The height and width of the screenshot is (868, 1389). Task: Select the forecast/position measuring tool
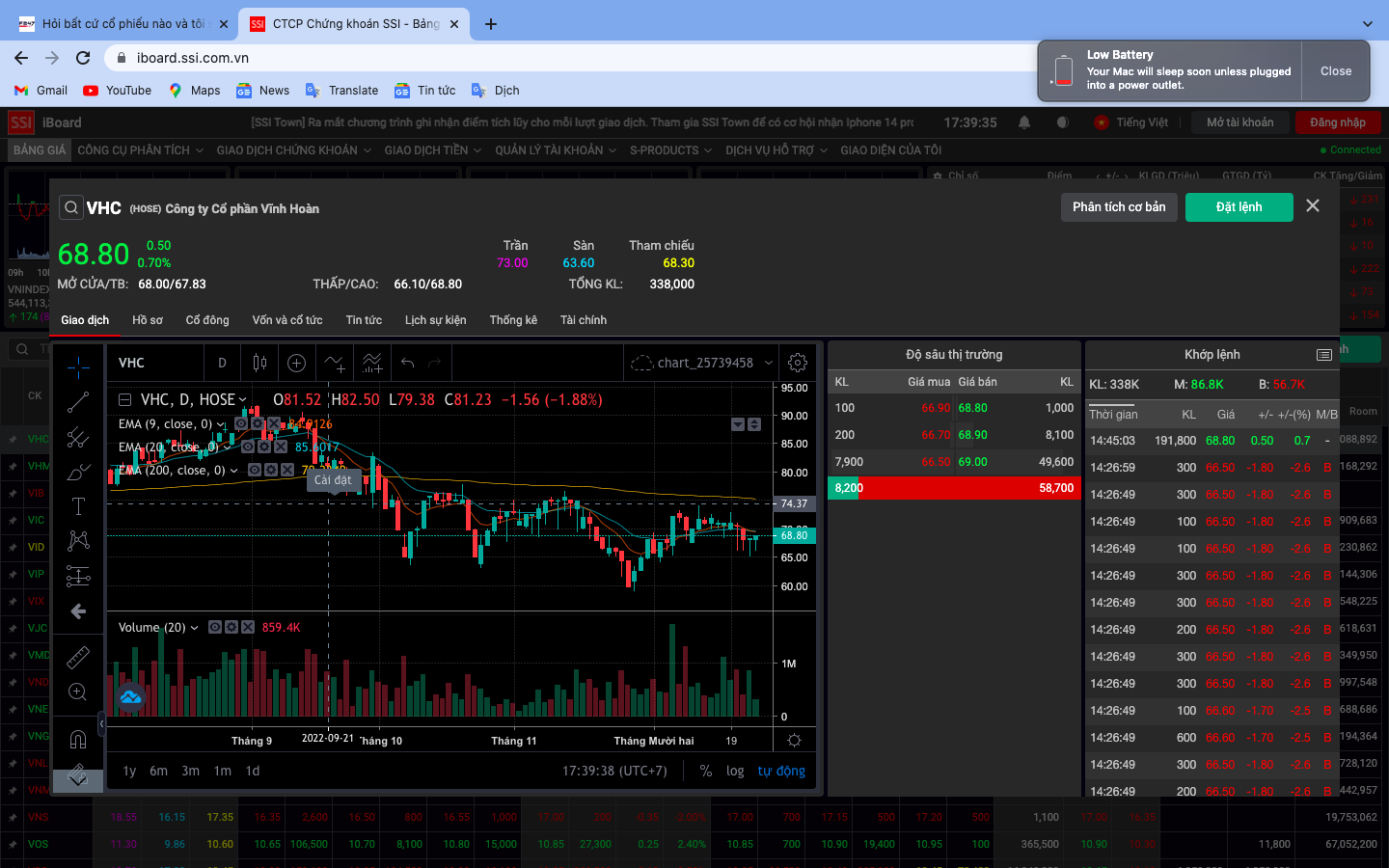coord(78,576)
